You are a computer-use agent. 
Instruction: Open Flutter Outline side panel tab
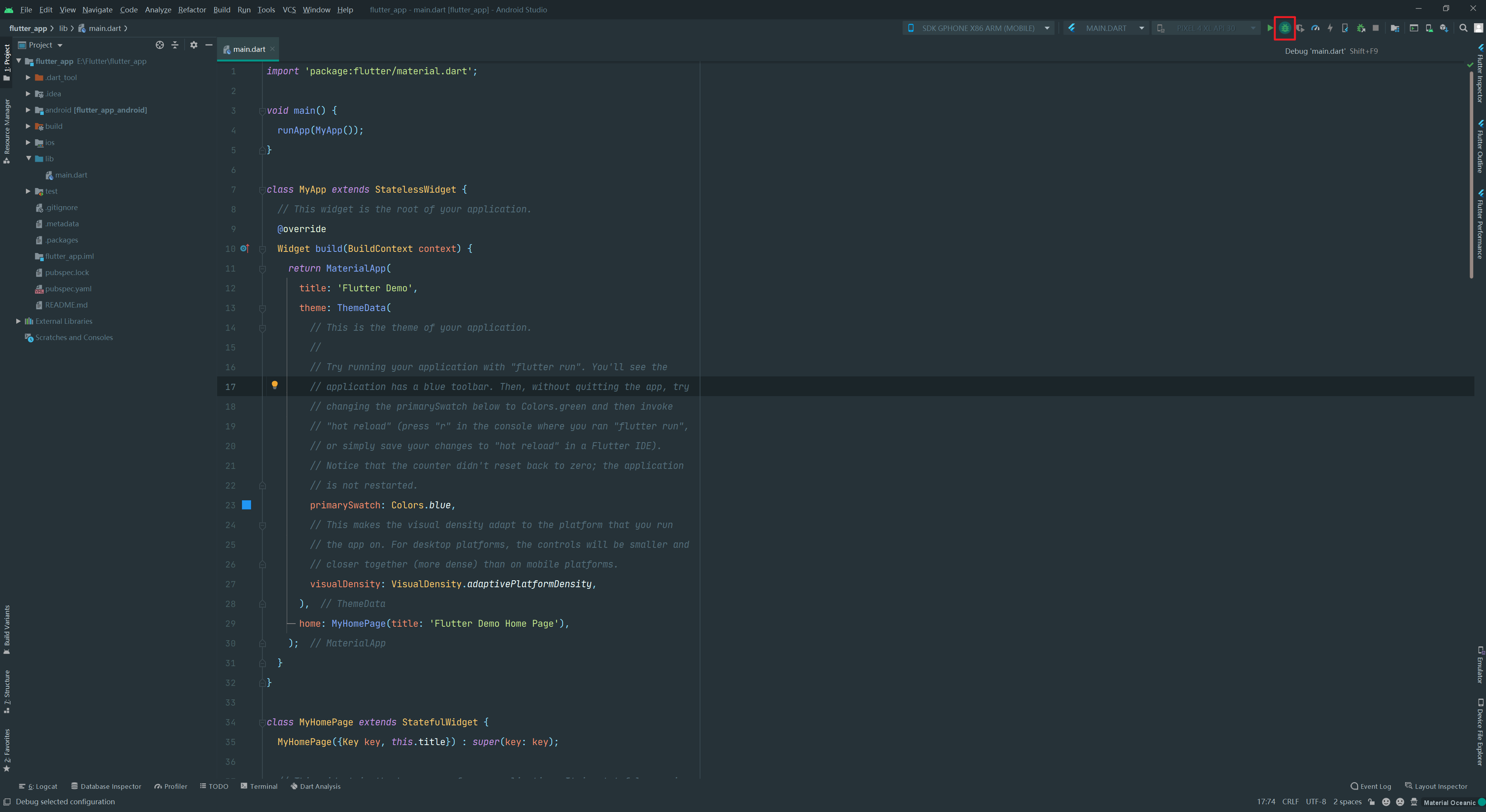[x=1480, y=147]
